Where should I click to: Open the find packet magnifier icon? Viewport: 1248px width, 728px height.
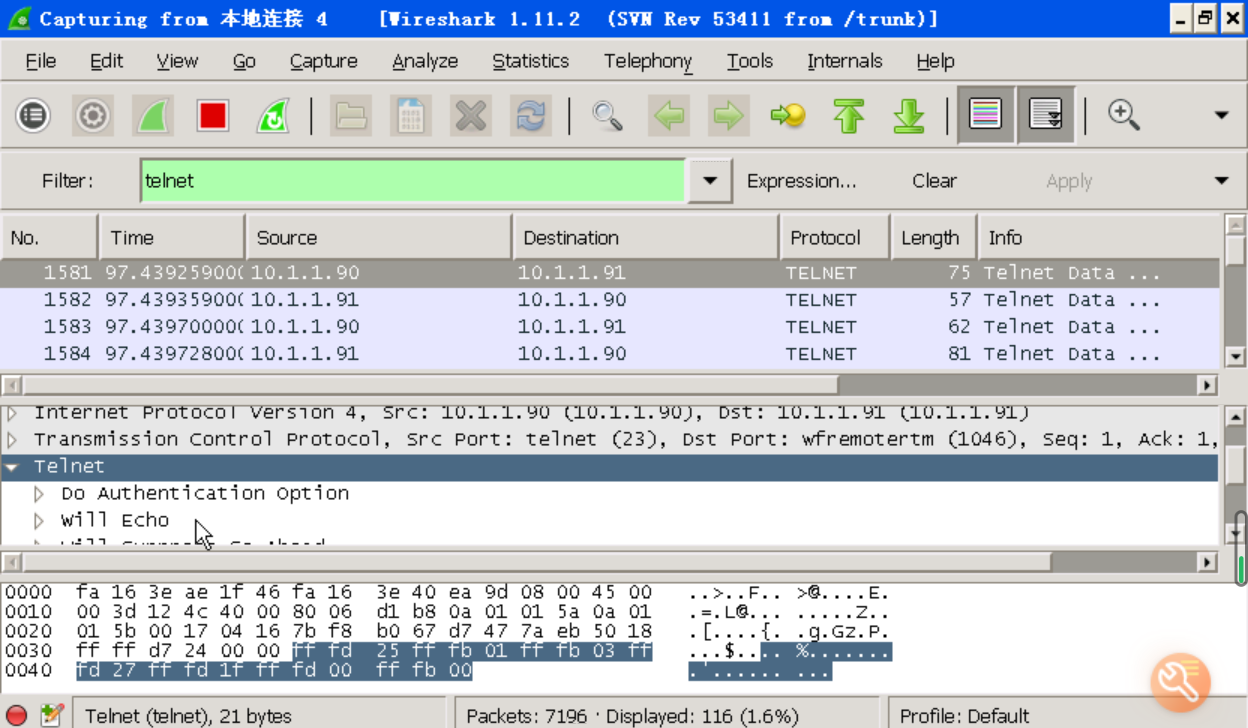coord(607,116)
